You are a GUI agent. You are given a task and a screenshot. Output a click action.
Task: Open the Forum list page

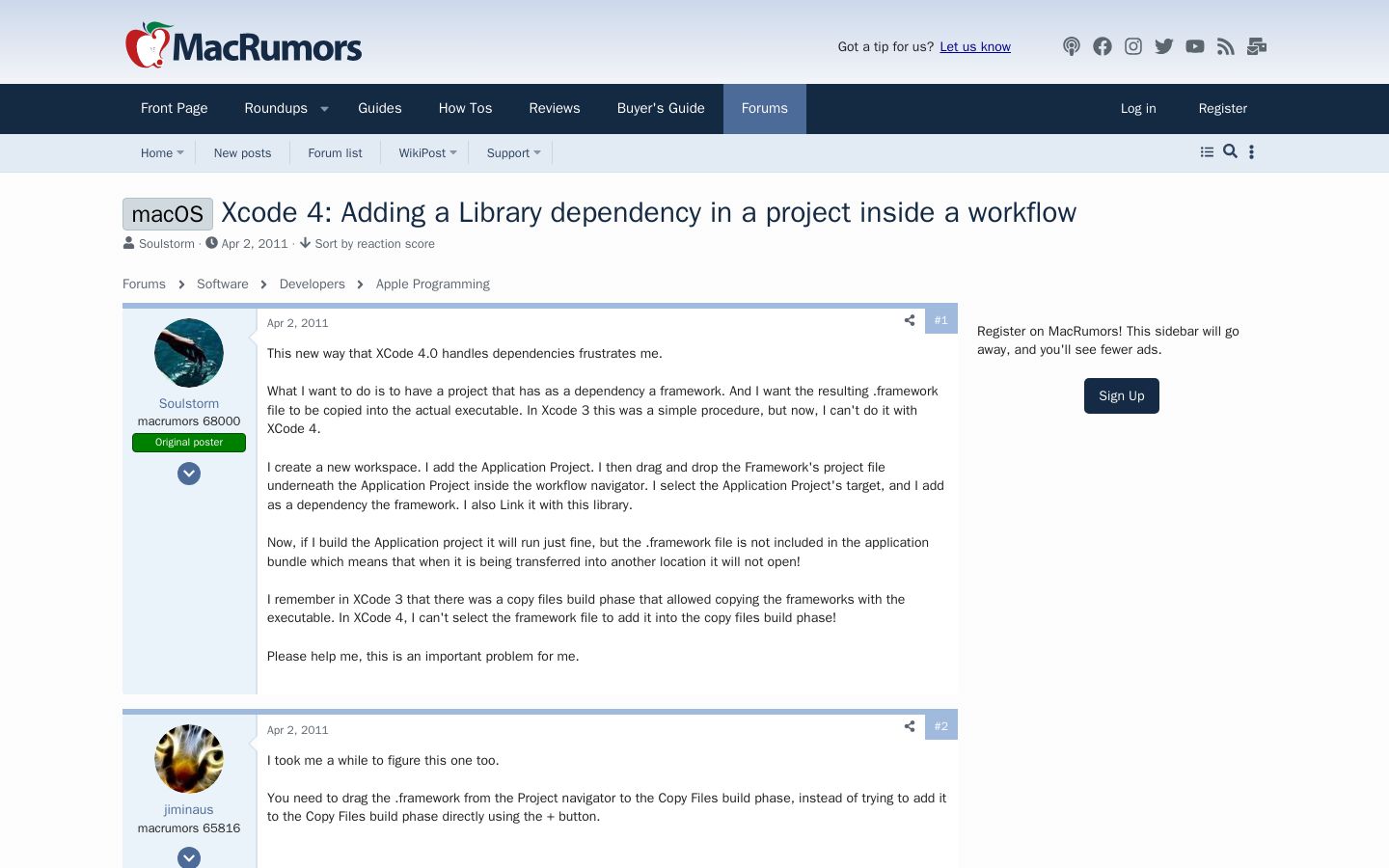[x=335, y=152]
